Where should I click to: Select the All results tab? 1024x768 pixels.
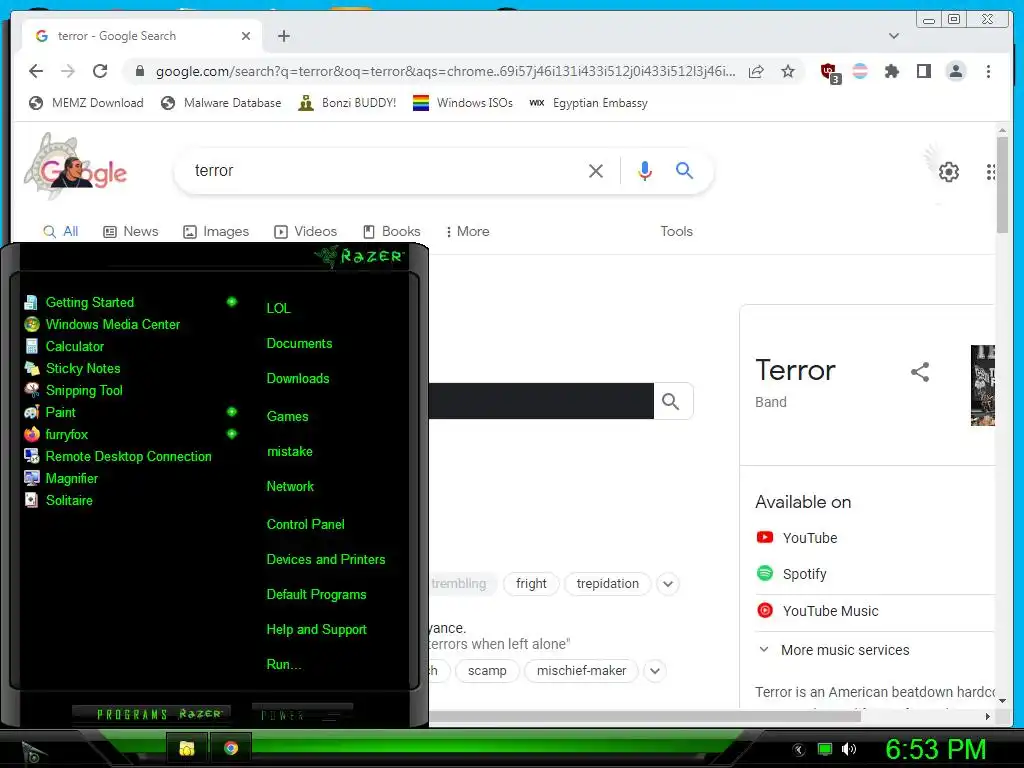click(x=60, y=231)
